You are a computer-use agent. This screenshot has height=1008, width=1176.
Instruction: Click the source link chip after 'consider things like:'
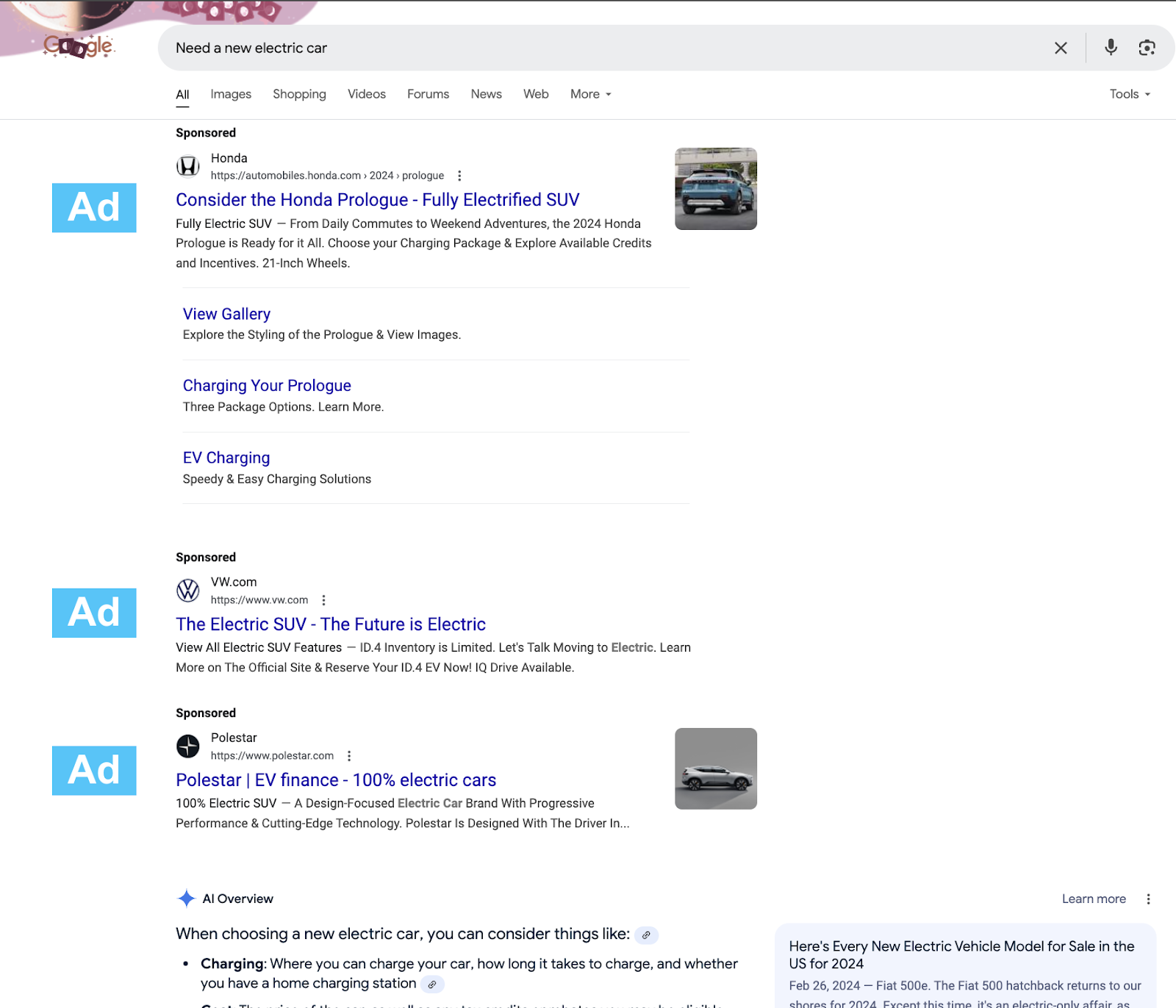click(x=646, y=935)
